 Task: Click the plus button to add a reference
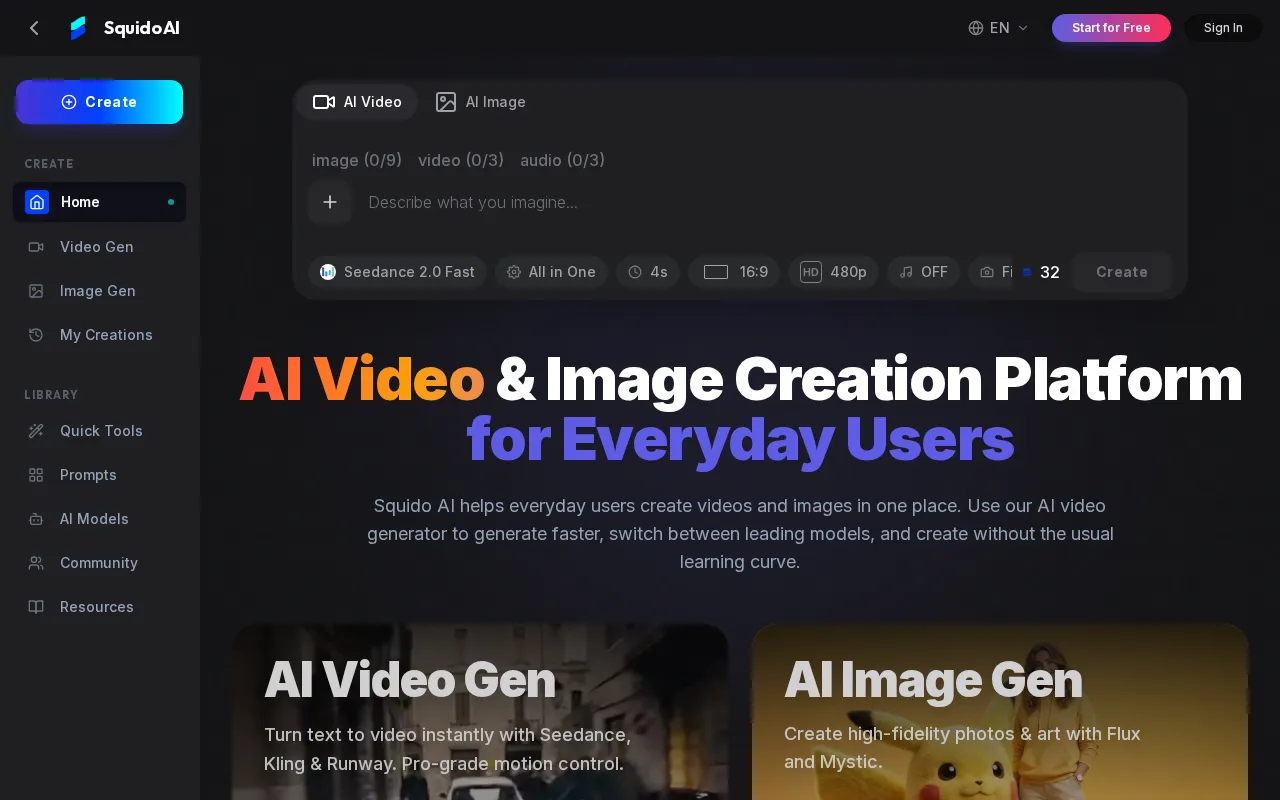coord(330,202)
